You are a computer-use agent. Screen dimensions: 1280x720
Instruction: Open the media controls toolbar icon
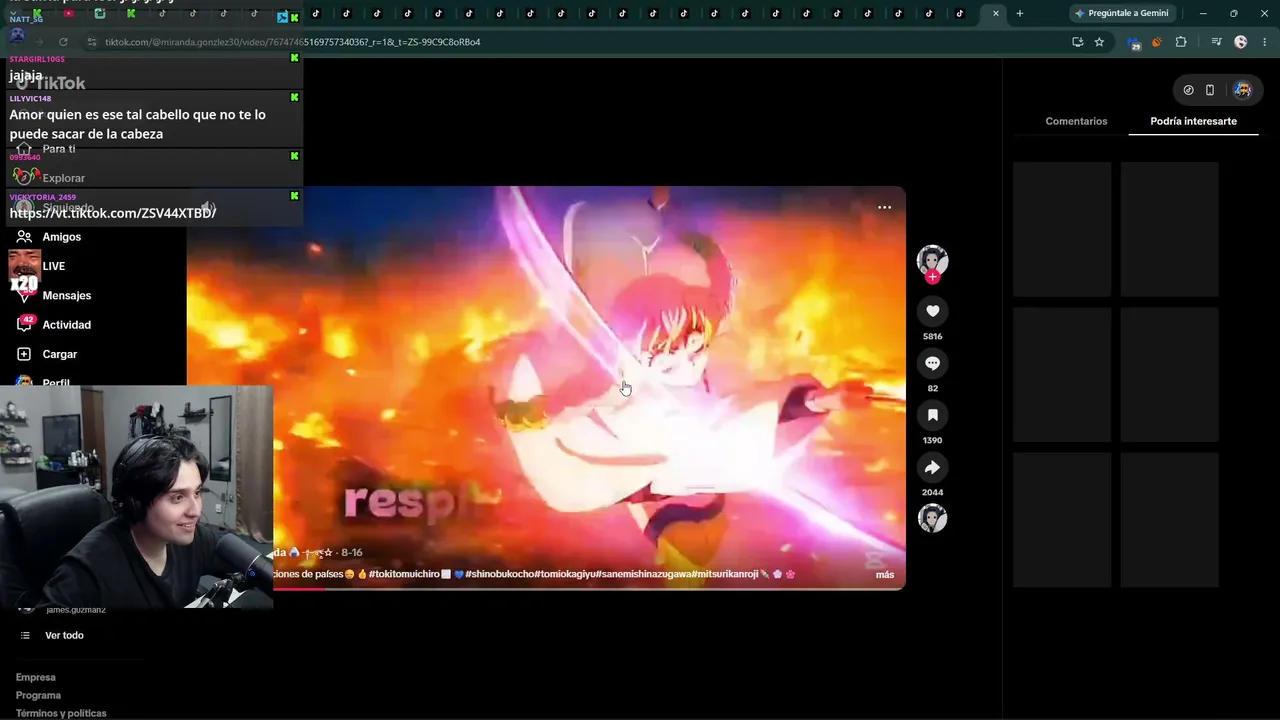1216,42
